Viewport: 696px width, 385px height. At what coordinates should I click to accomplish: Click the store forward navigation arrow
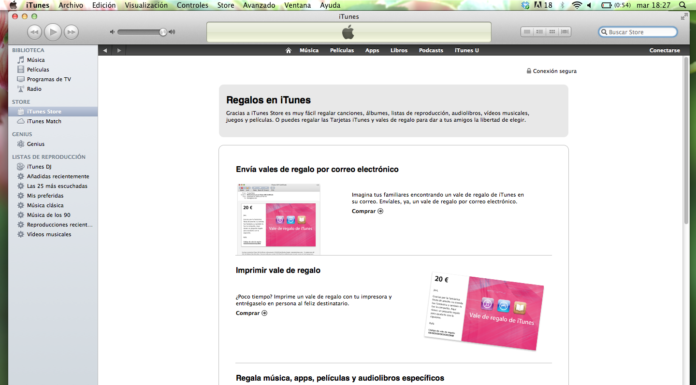tap(119, 51)
